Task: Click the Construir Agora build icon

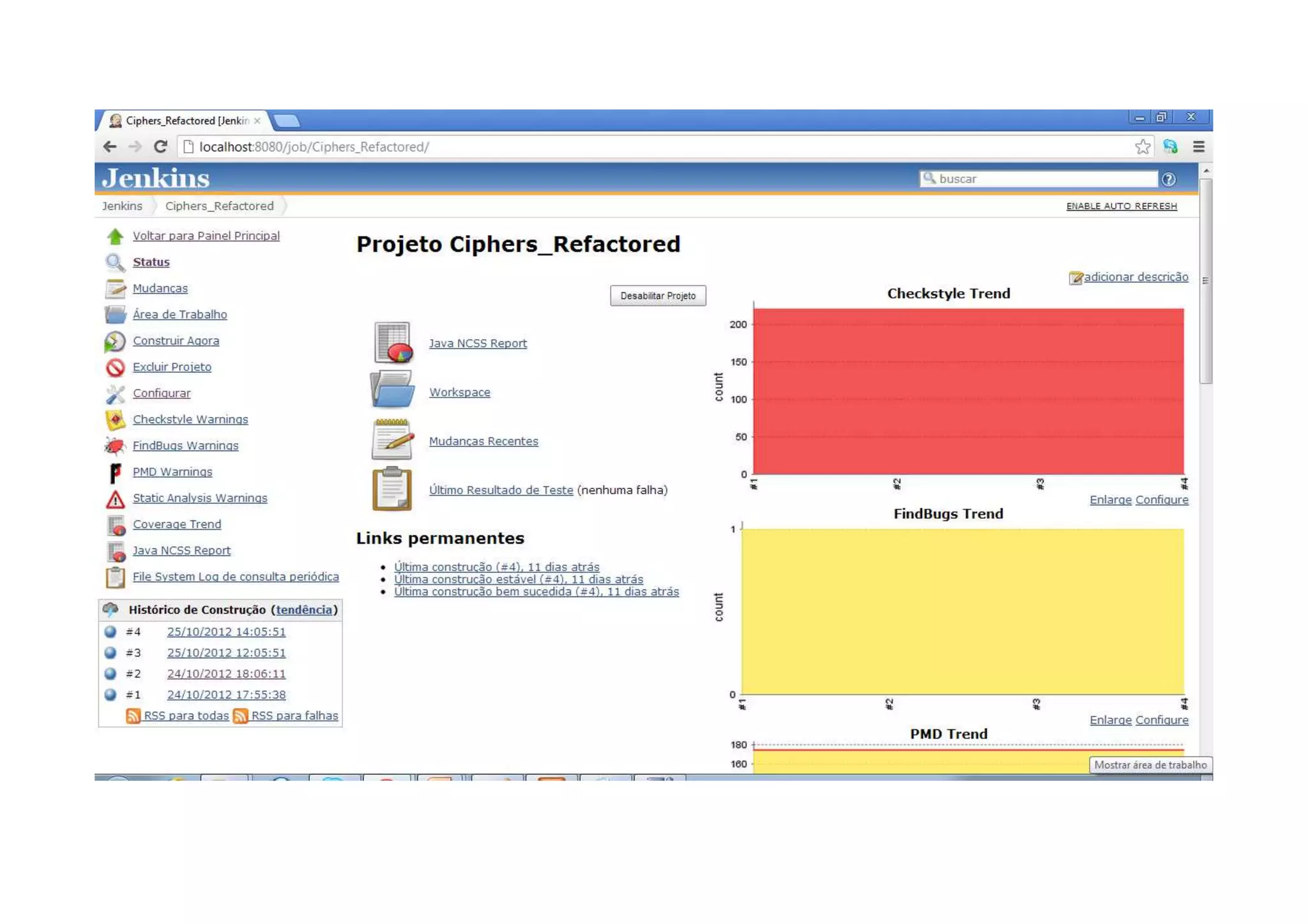Action: (115, 342)
